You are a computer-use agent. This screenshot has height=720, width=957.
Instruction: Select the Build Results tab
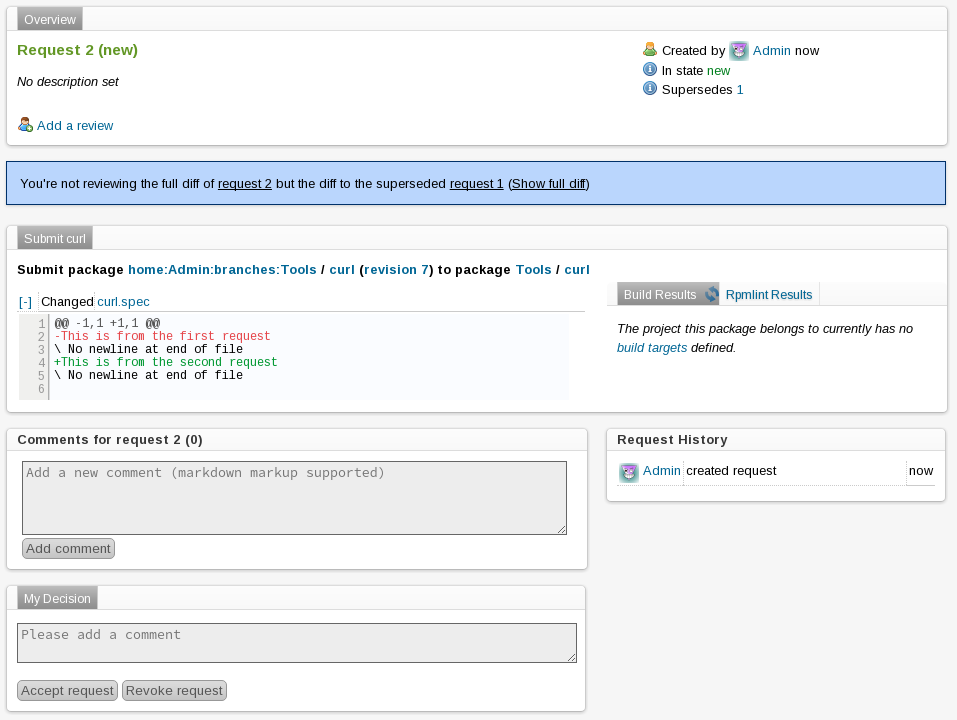659,294
